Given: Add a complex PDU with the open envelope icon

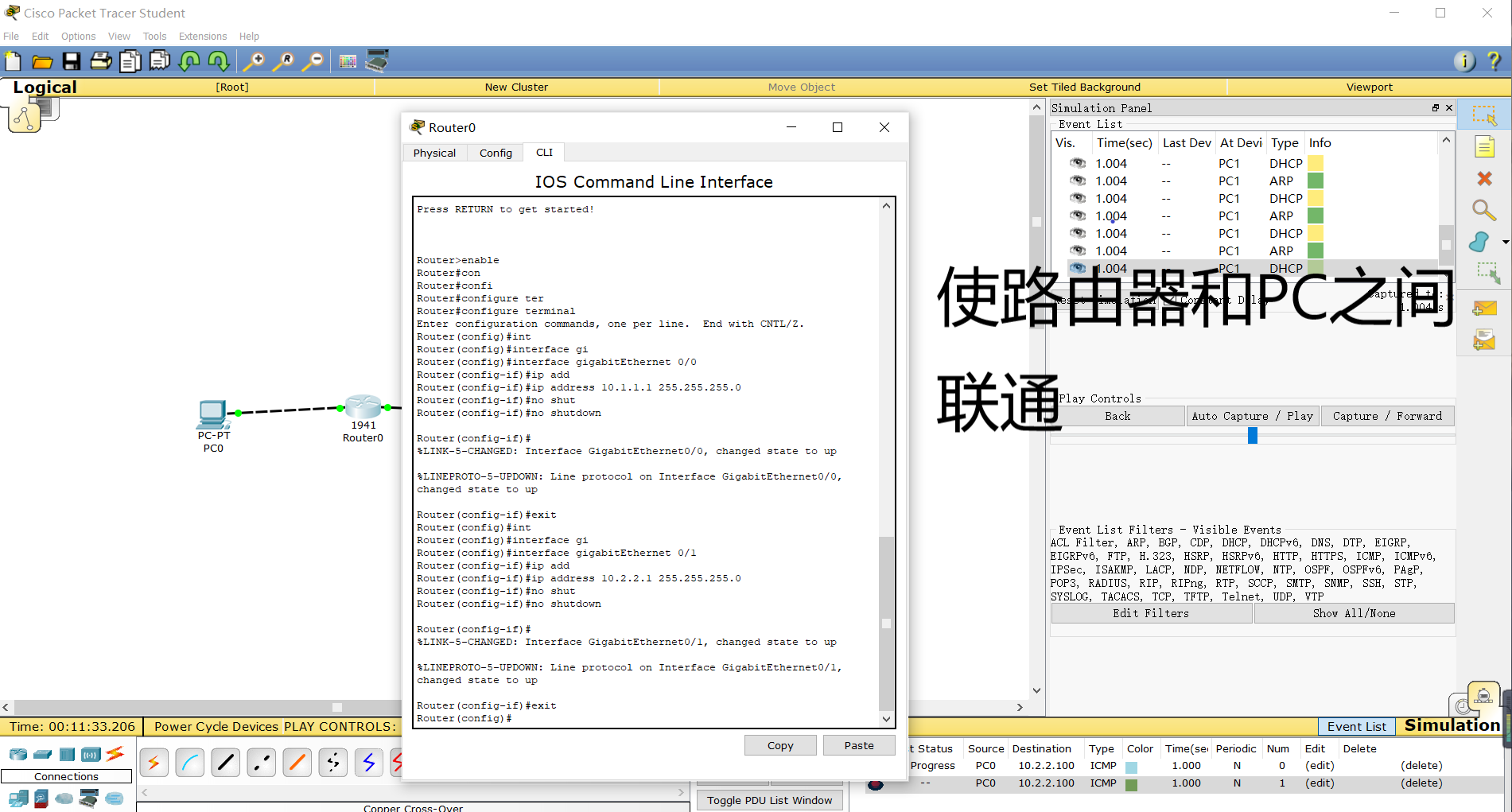Looking at the screenshot, I should (x=1484, y=340).
